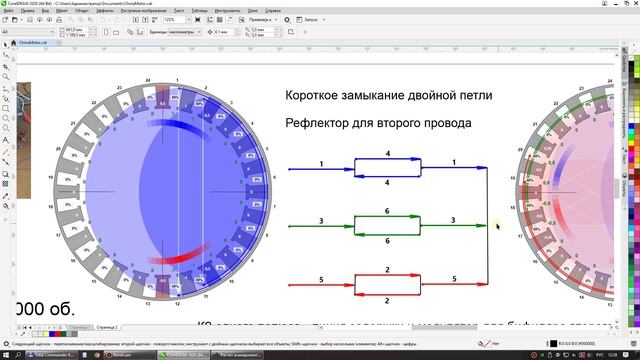The width and height of the screenshot is (640, 360).
Task: Open the View menu
Action: tap(45, 11)
